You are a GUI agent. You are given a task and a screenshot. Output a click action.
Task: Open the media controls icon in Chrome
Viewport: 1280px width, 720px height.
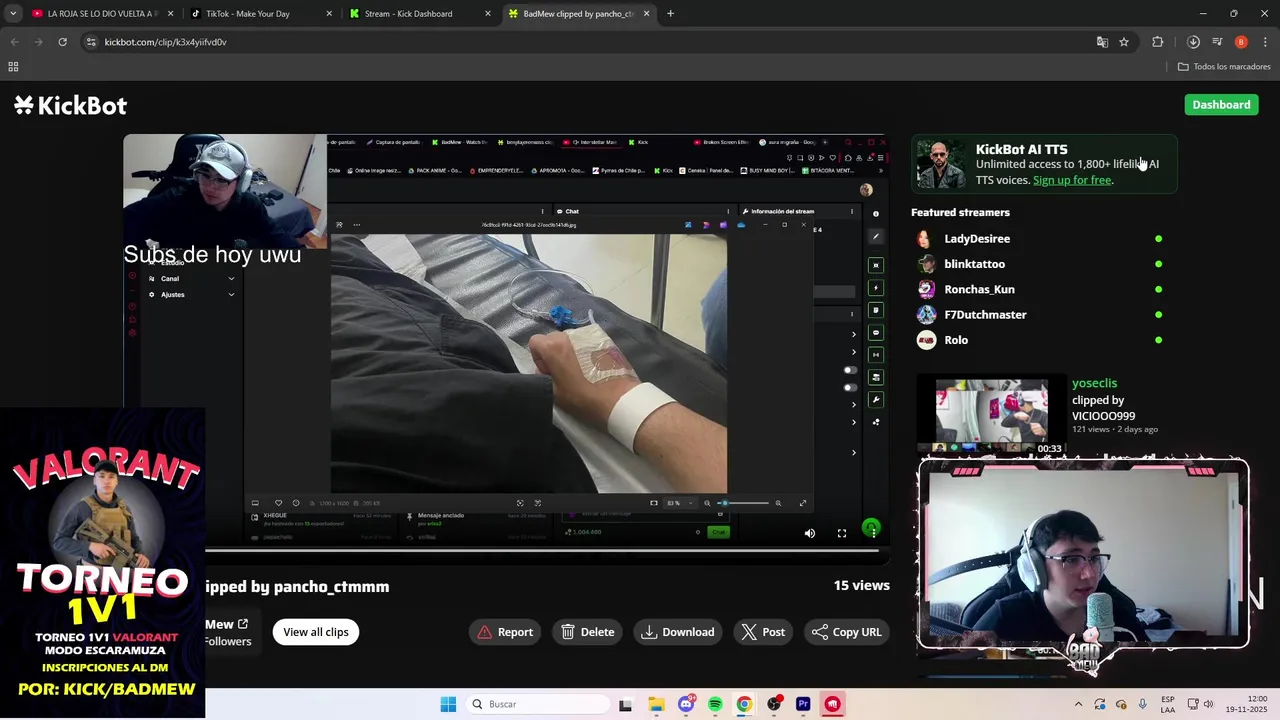pos(1217,42)
